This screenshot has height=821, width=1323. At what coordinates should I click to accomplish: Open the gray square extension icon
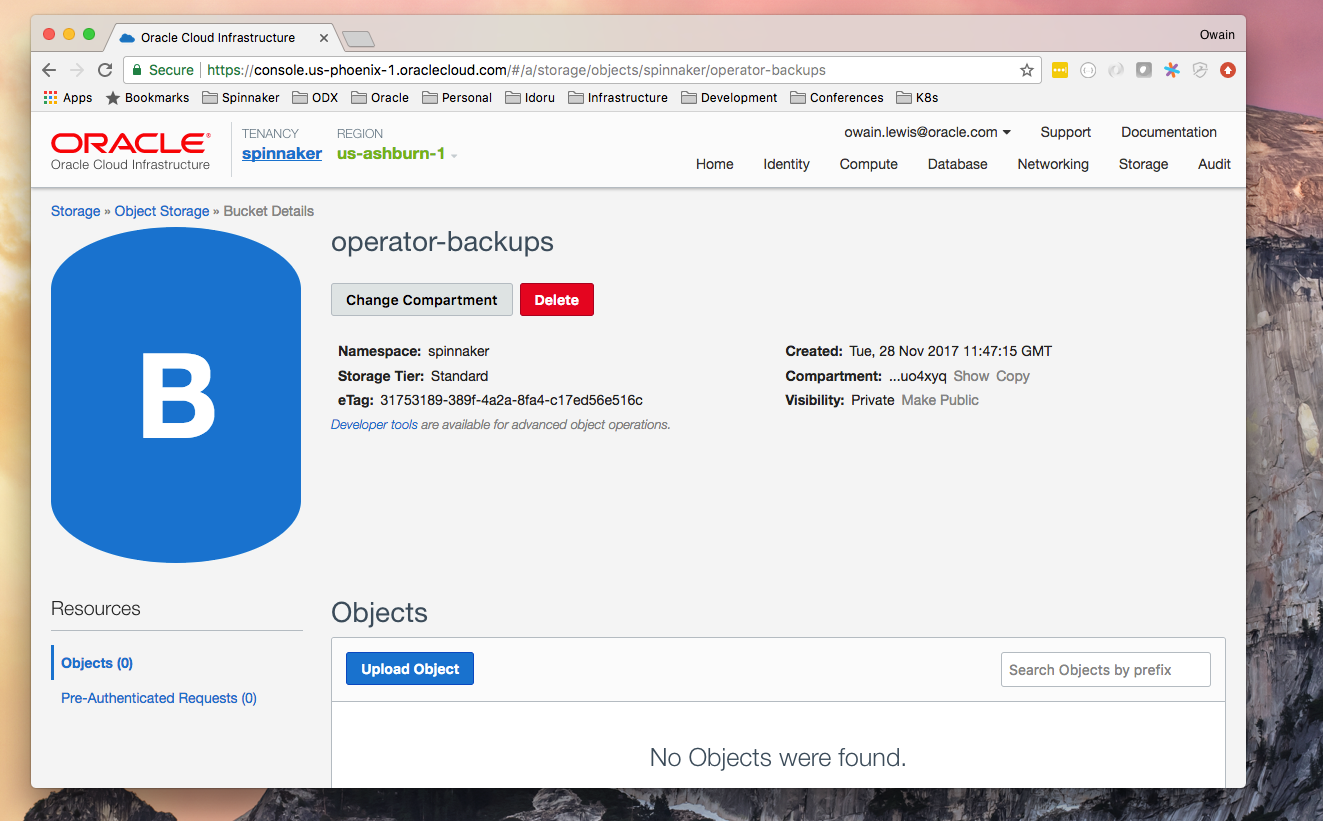click(x=1144, y=70)
